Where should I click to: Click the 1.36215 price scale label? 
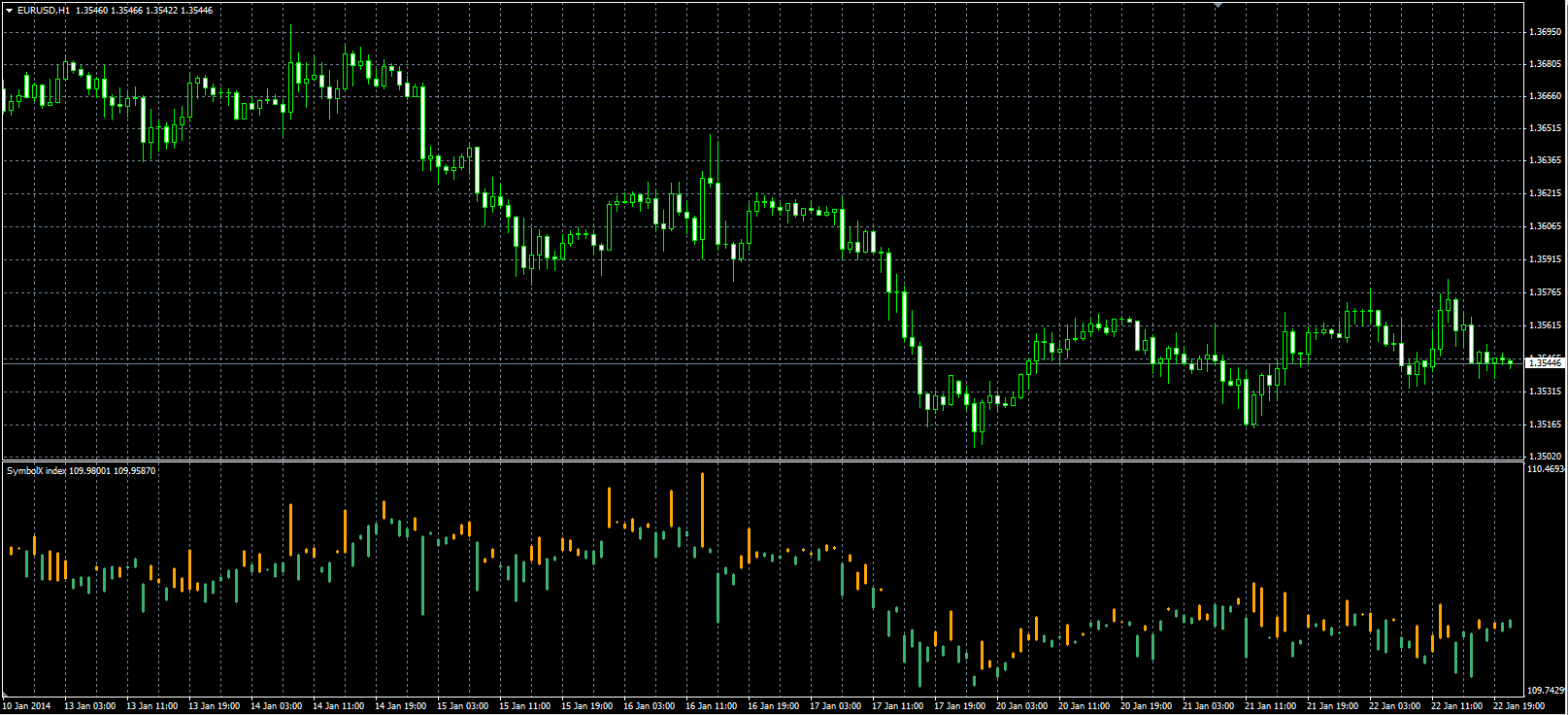click(1545, 192)
